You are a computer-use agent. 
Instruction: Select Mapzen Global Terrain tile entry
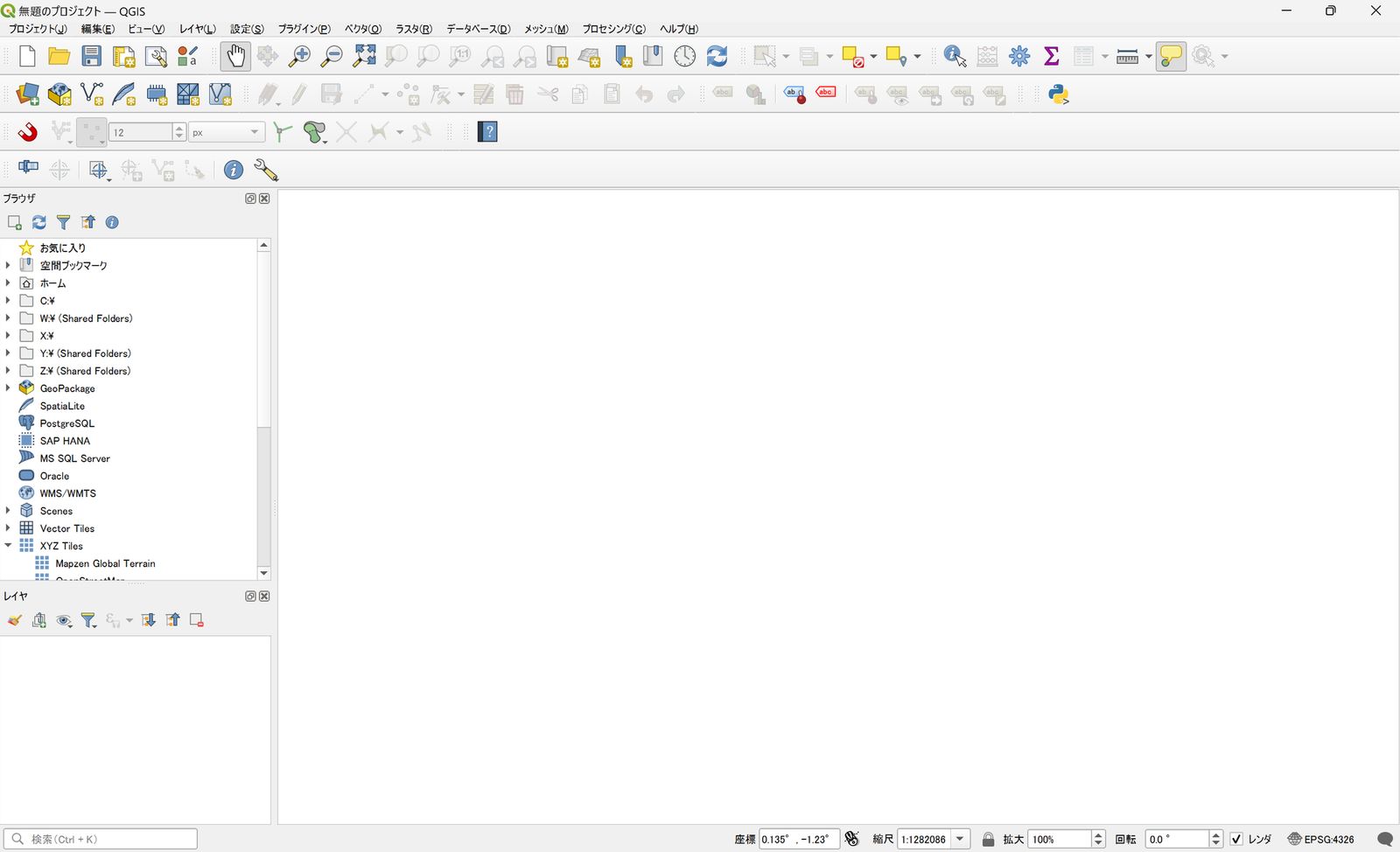105,563
